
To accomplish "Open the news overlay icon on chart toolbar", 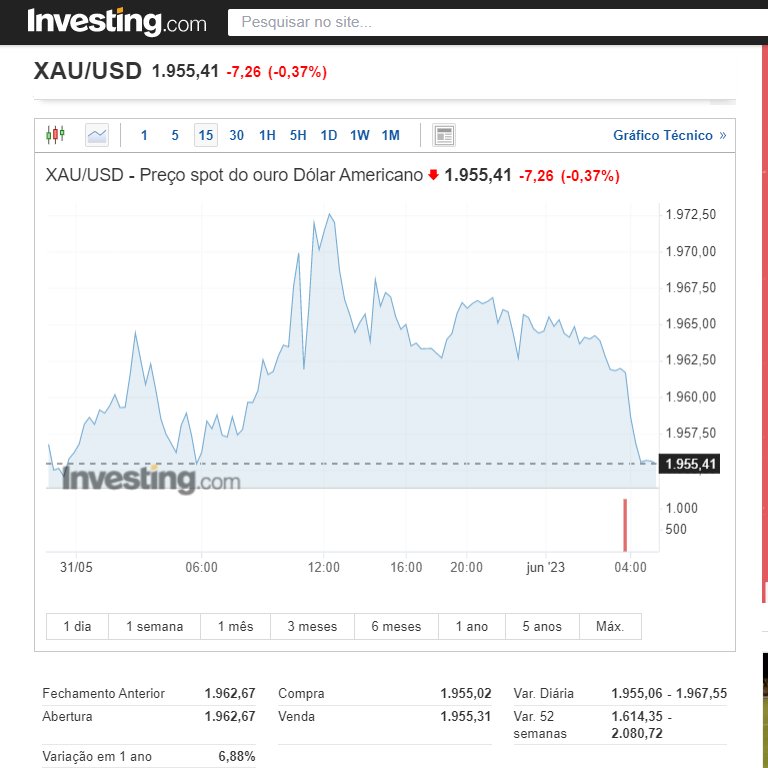I will pos(444,135).
